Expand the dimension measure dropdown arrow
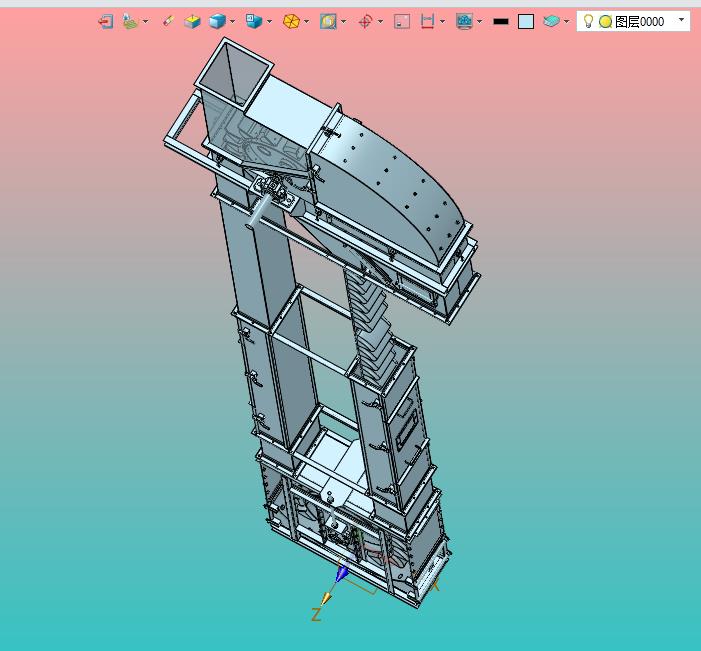The height and width of the screenshot is (651, 701). 443,21
